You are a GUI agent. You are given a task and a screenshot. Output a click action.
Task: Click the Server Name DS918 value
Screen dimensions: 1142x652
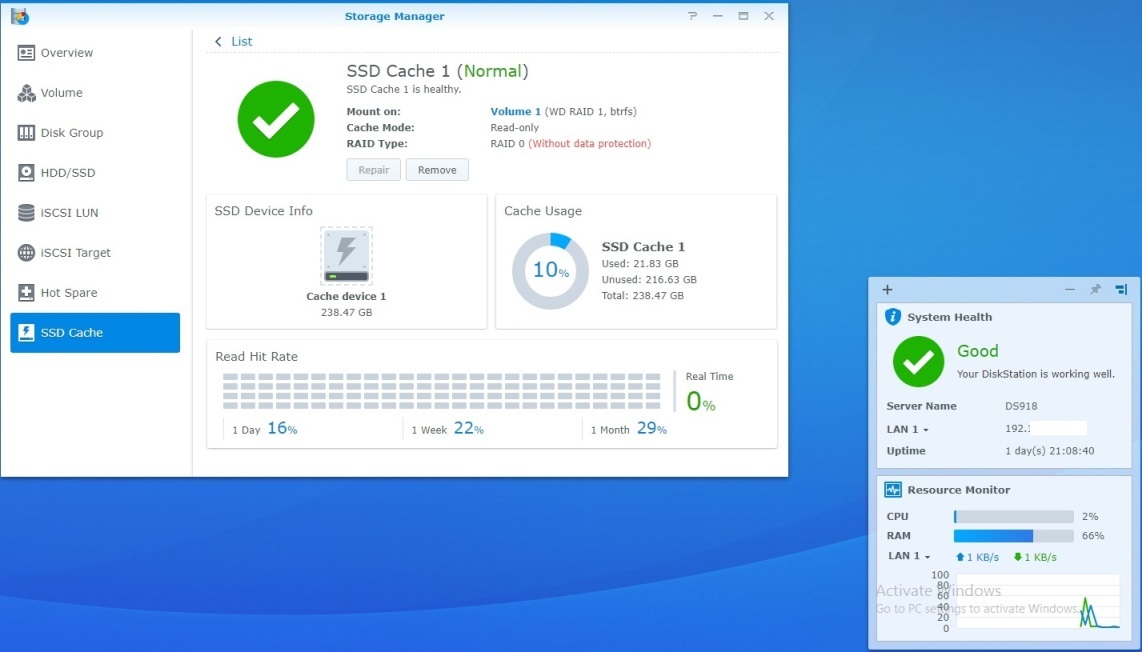[x=1021, y=406]
